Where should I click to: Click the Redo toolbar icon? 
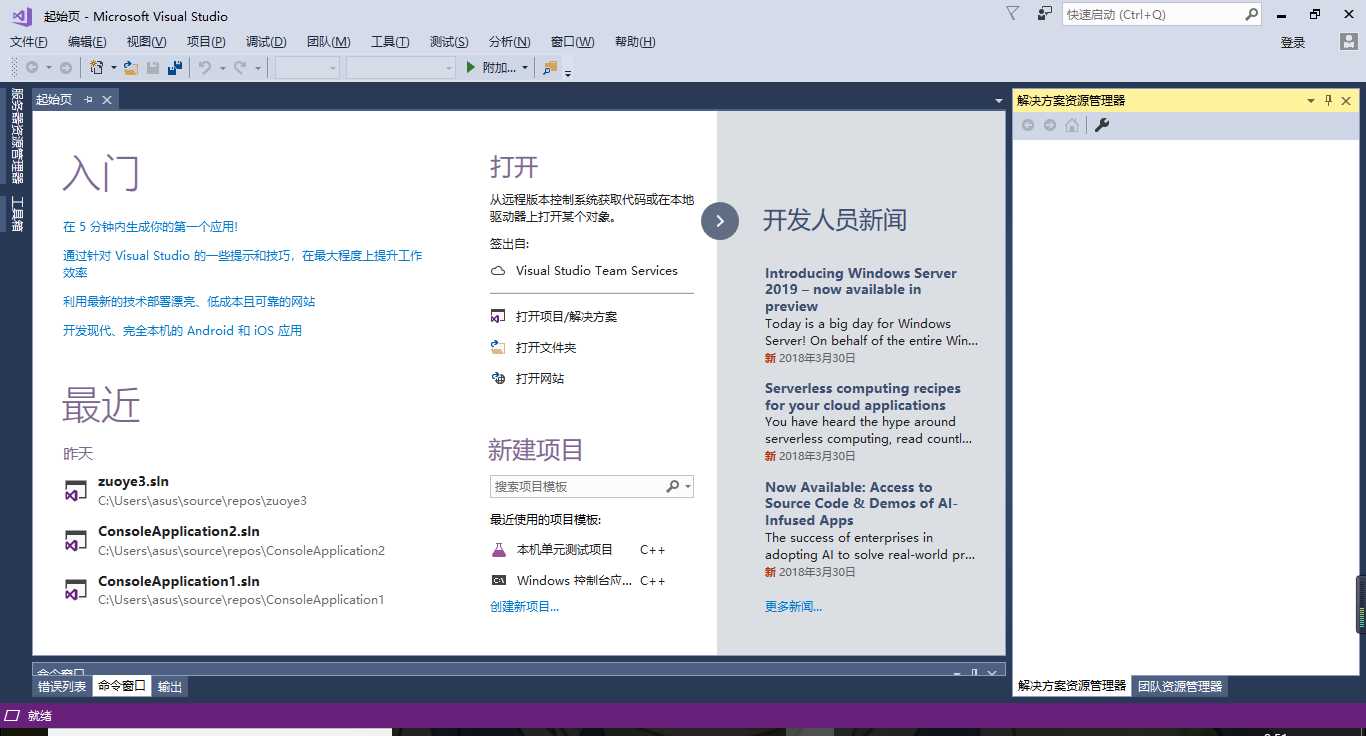pyautogui.click(x=240, y=67)
